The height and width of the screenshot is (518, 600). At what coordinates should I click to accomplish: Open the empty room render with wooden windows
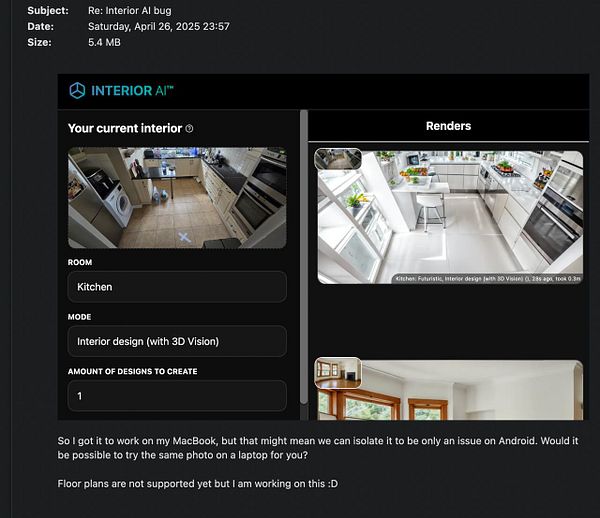coord(450,390)
